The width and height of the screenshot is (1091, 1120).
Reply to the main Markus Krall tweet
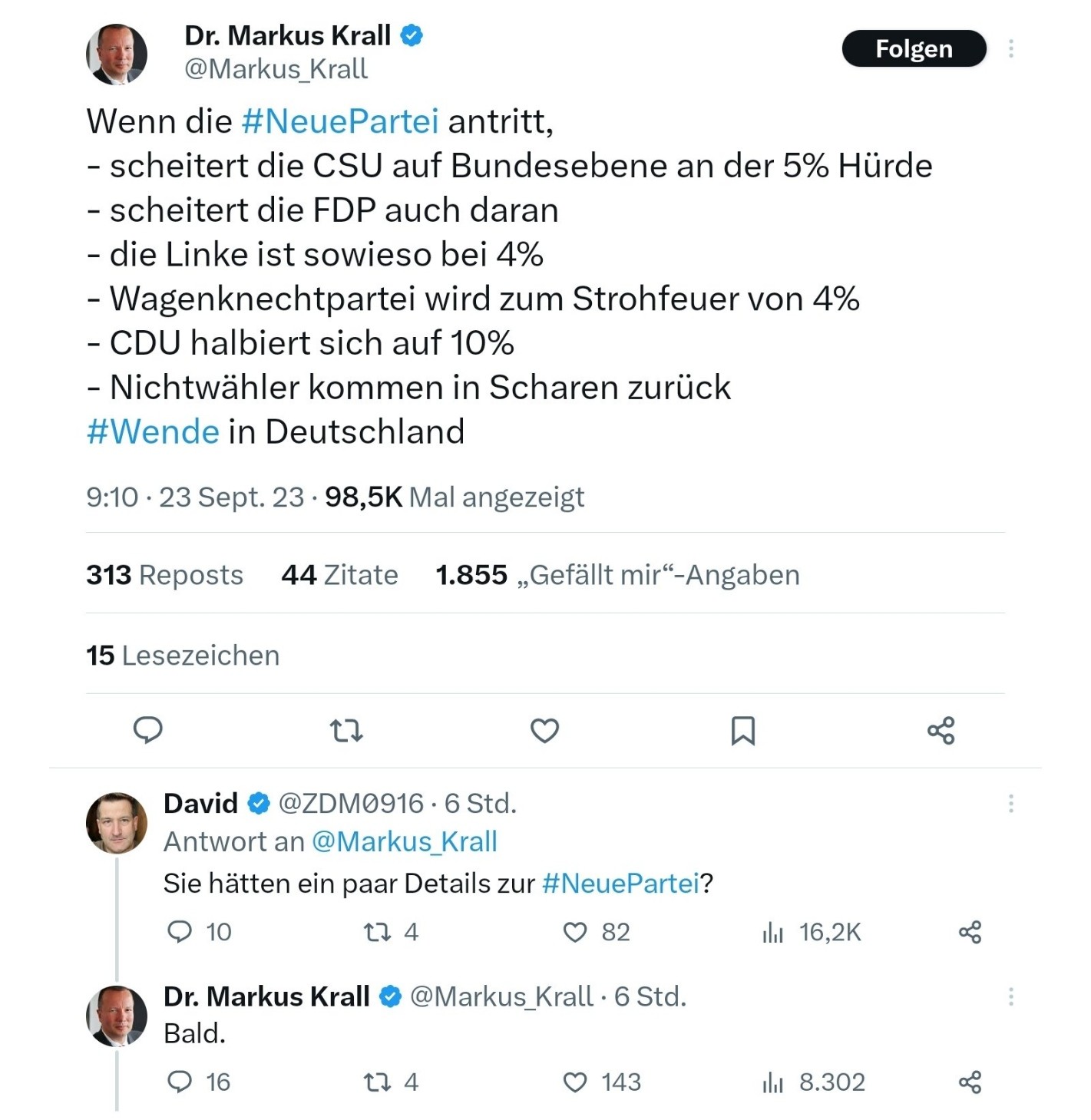[147, 730]
